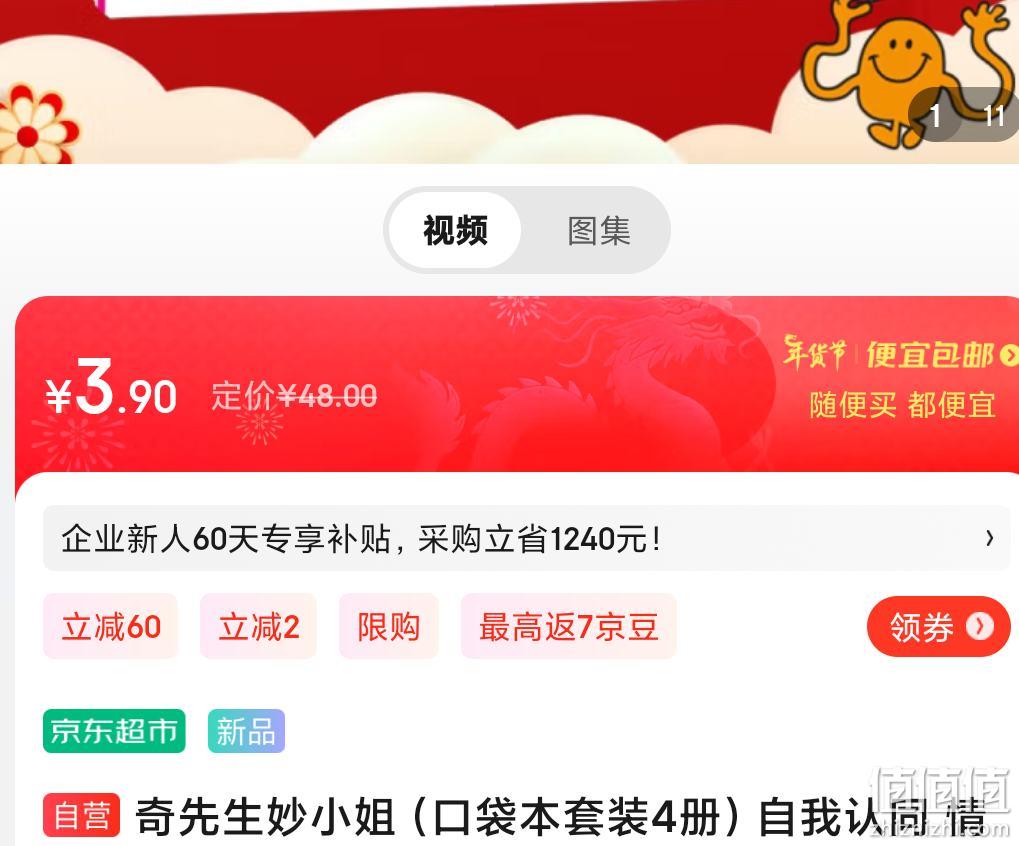The image size is (1019, 846).
Task: Select the 立减60 discount tag
Action: 110,626
